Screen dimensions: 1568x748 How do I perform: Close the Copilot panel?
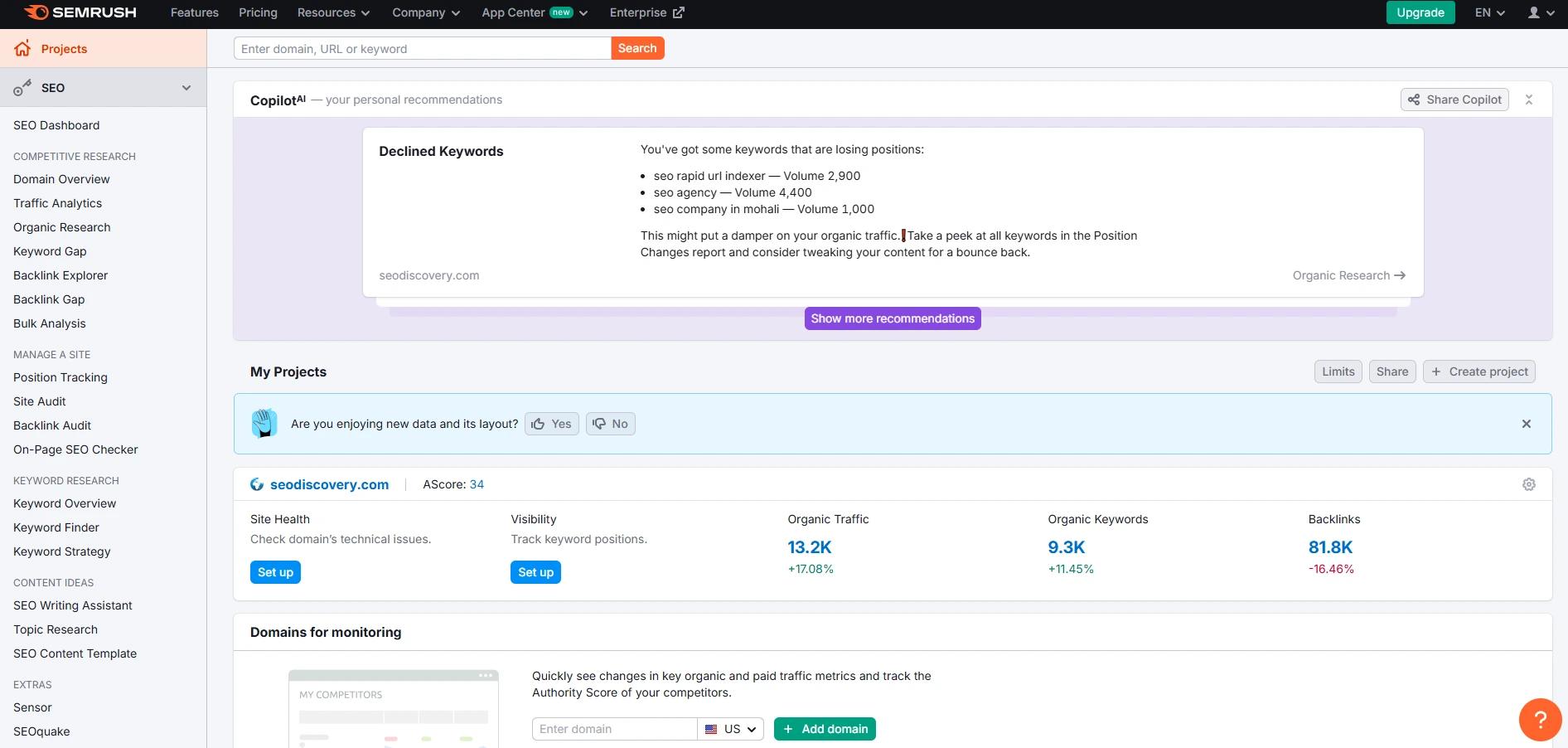pos(1529,100)
